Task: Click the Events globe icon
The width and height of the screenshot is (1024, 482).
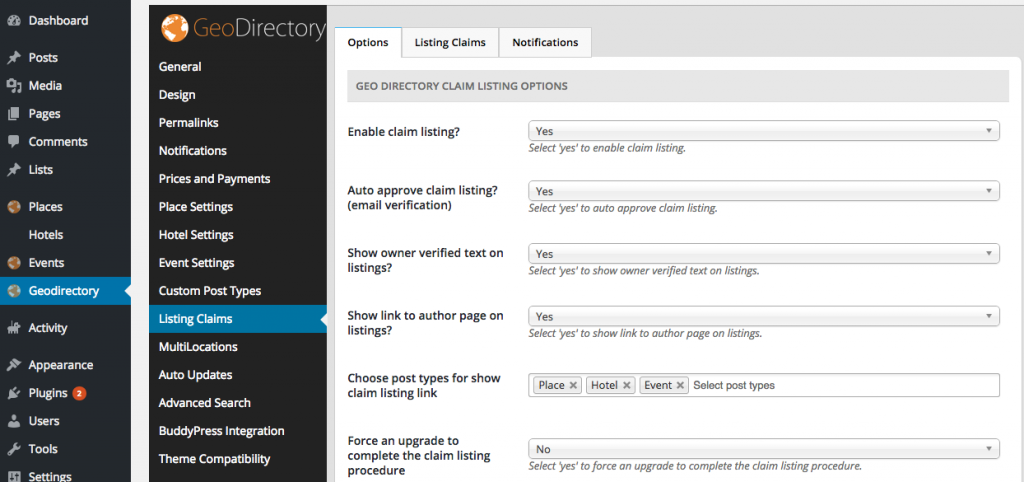Action: click(x=14, y=263)
